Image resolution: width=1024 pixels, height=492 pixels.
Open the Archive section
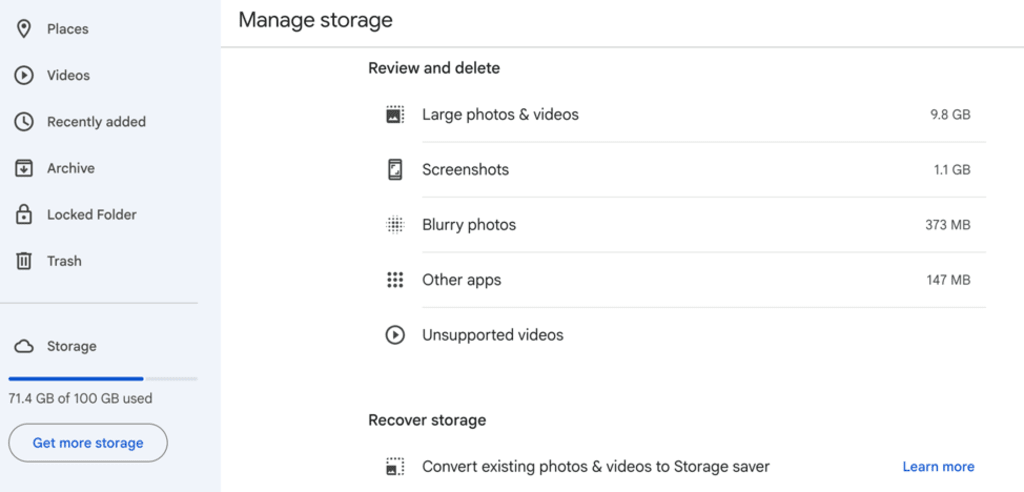pos(70,168)
